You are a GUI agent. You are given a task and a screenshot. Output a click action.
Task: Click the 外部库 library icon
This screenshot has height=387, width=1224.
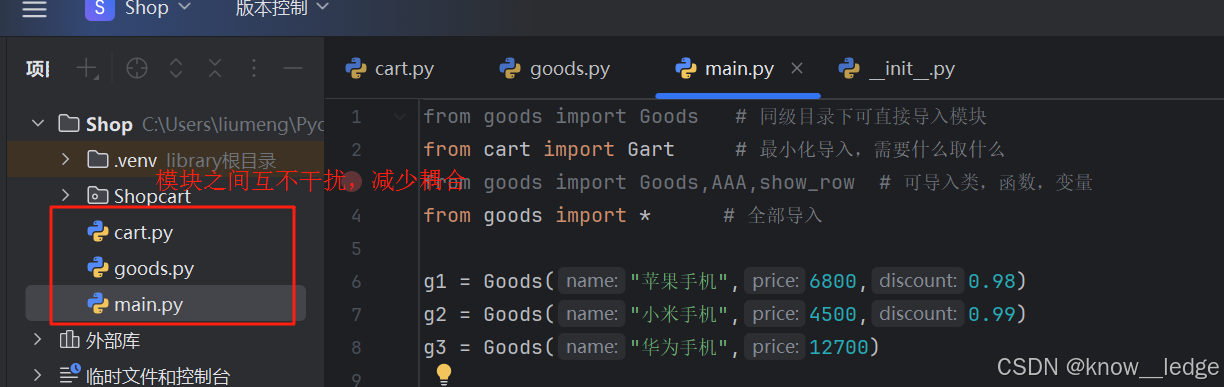click(x=70, y=340)
